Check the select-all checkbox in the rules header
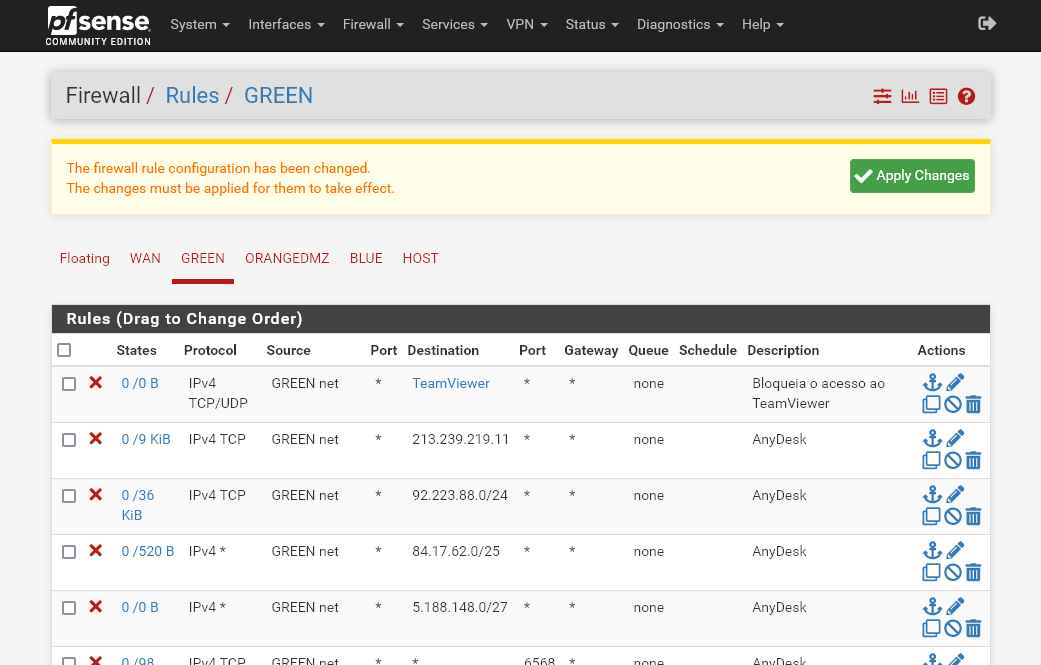Viewport: 1041px width, 665px height. (65, 349)
